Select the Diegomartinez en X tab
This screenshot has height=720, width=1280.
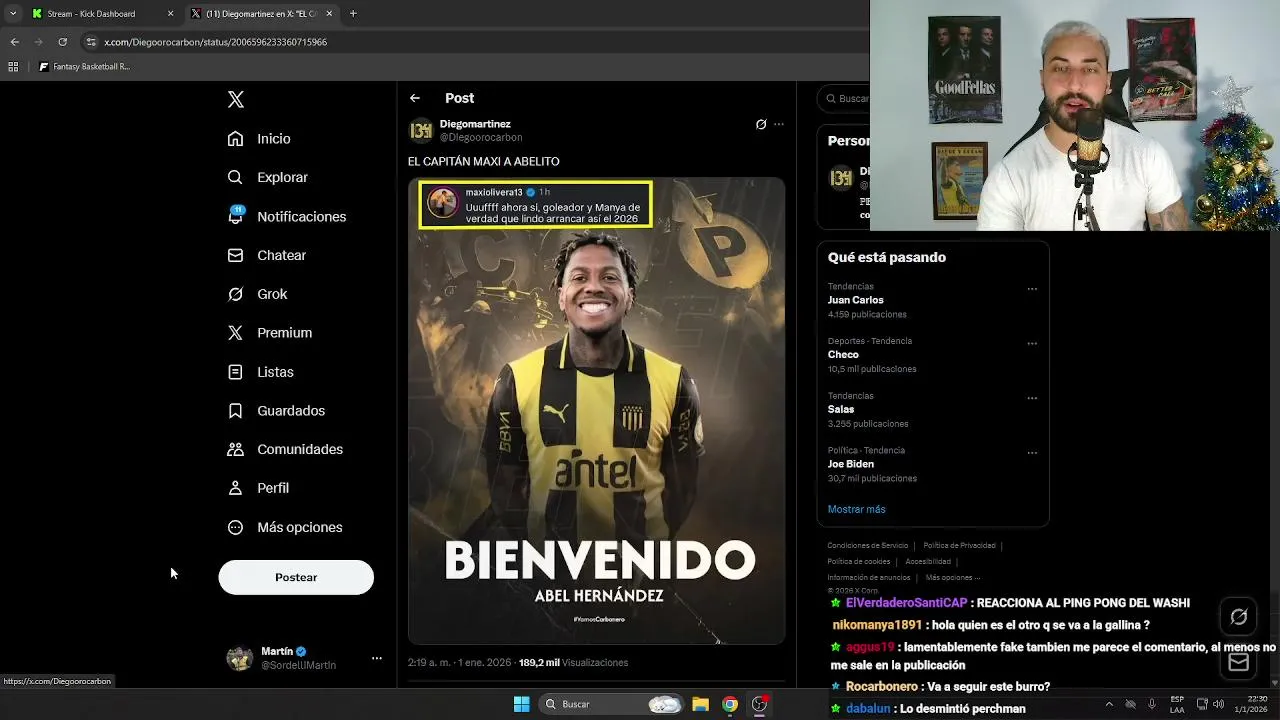click(262, 14)
